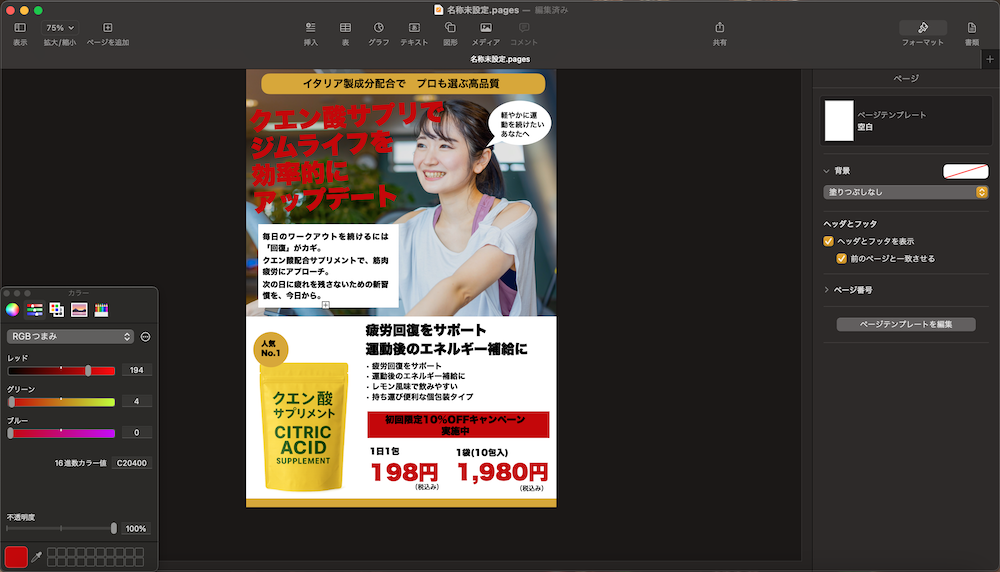Click the 背景 color well swatch
Image resolution: width=1000 pixels, height=572 pixels.
pos(966,171)
